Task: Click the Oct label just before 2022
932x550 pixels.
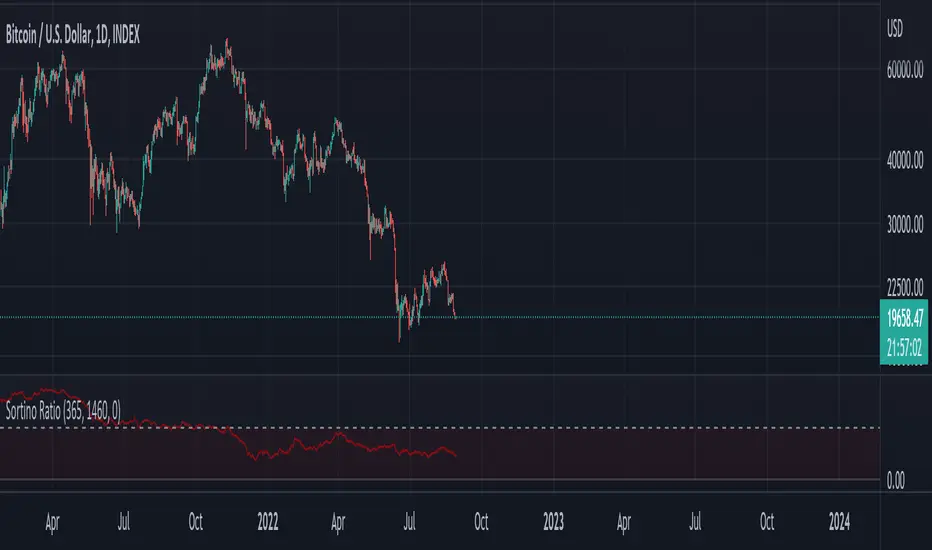Action: pyautogui.click(x=196, y=521)
